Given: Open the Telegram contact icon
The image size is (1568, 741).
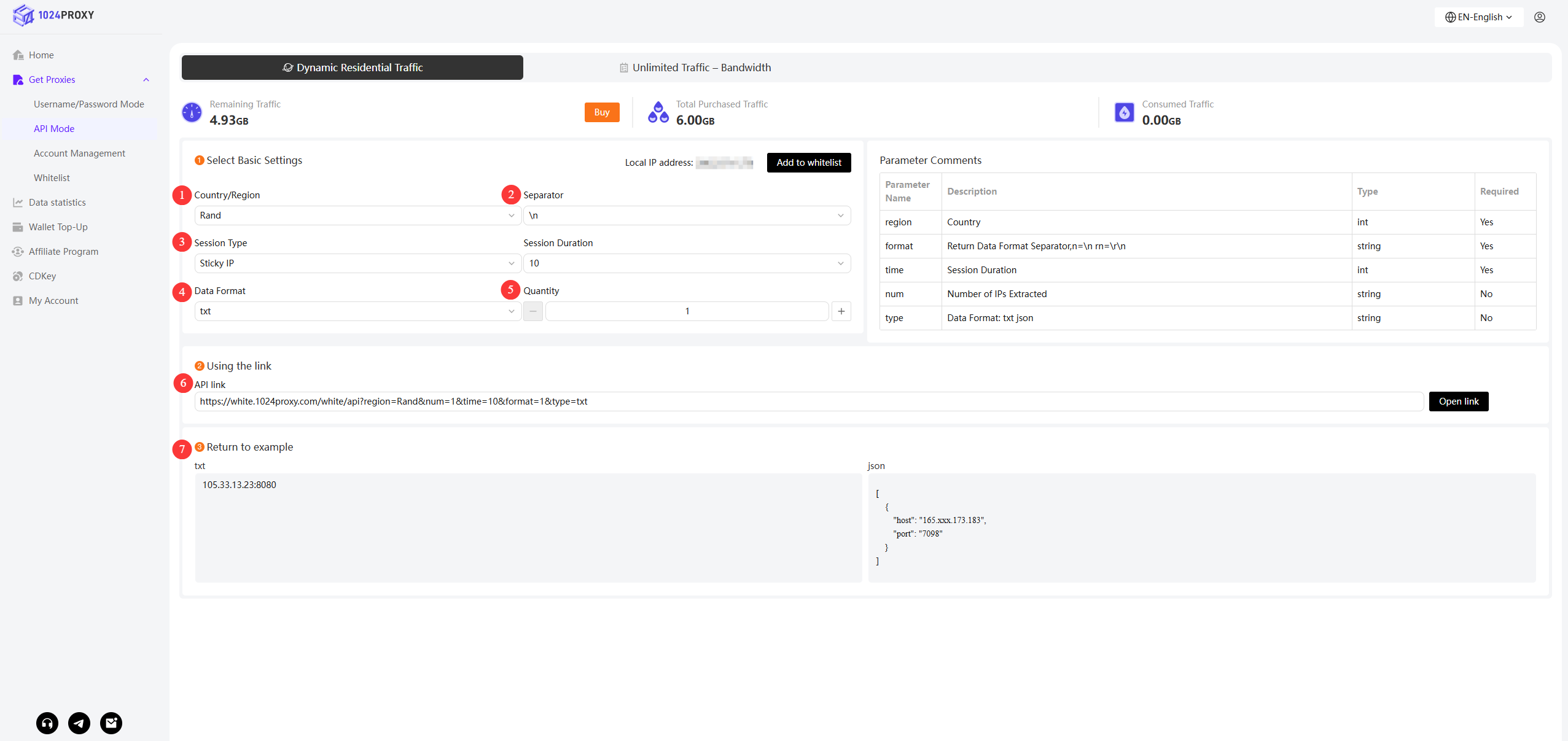Looking at the screenshot, I should (79, 723).
